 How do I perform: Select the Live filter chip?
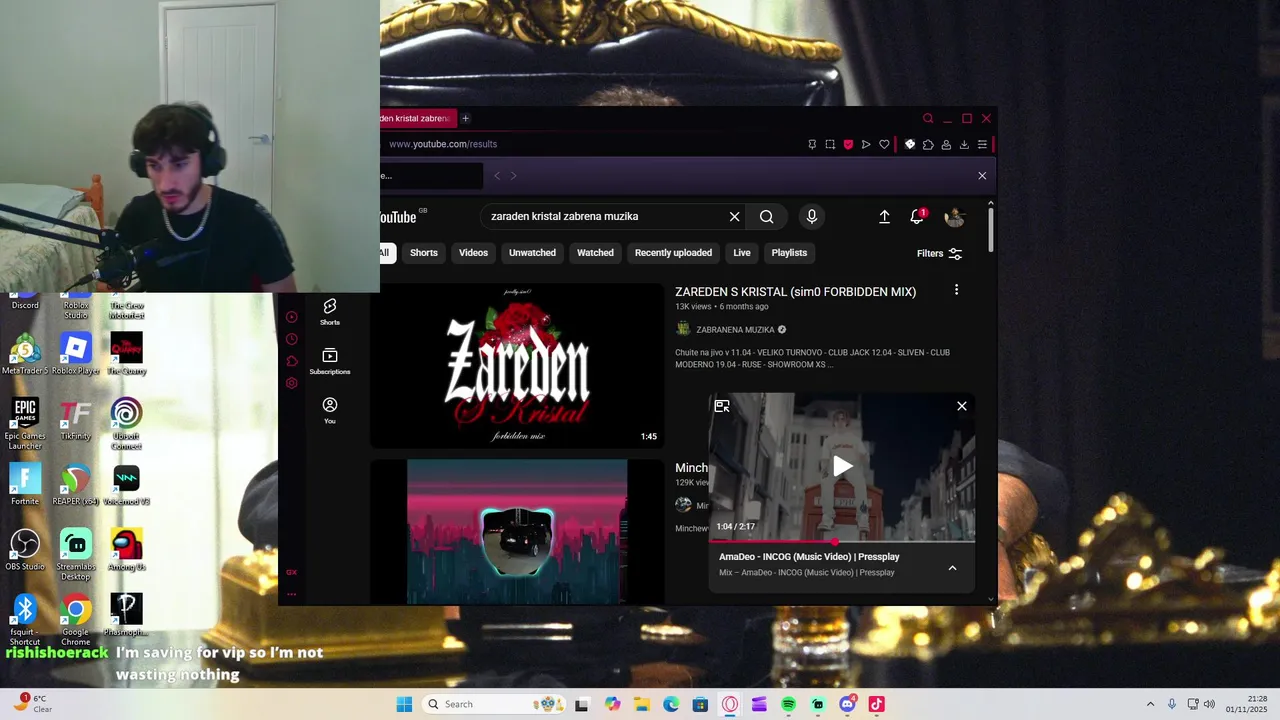742,253
